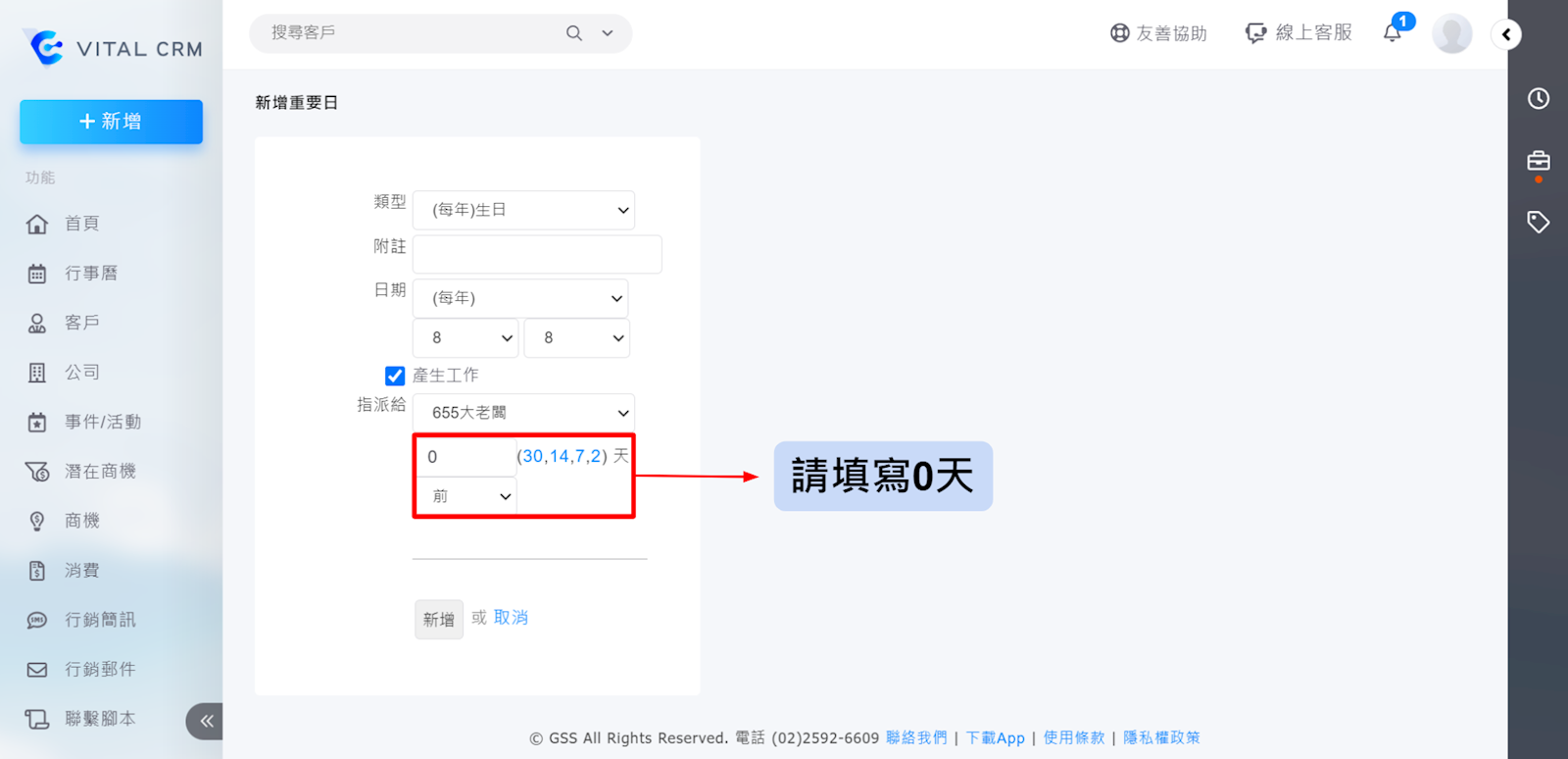Open the 指派給 dropdown 655大老闆
1568x759 pixels.
(x=523, y=413)
